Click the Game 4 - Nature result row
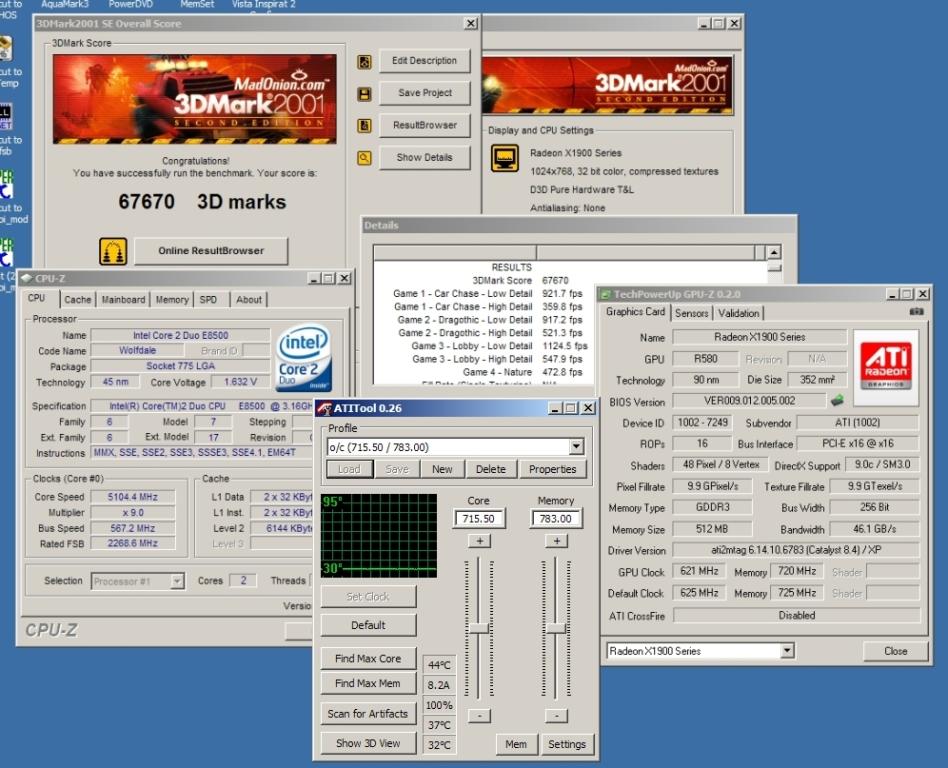 coord(522,373)
